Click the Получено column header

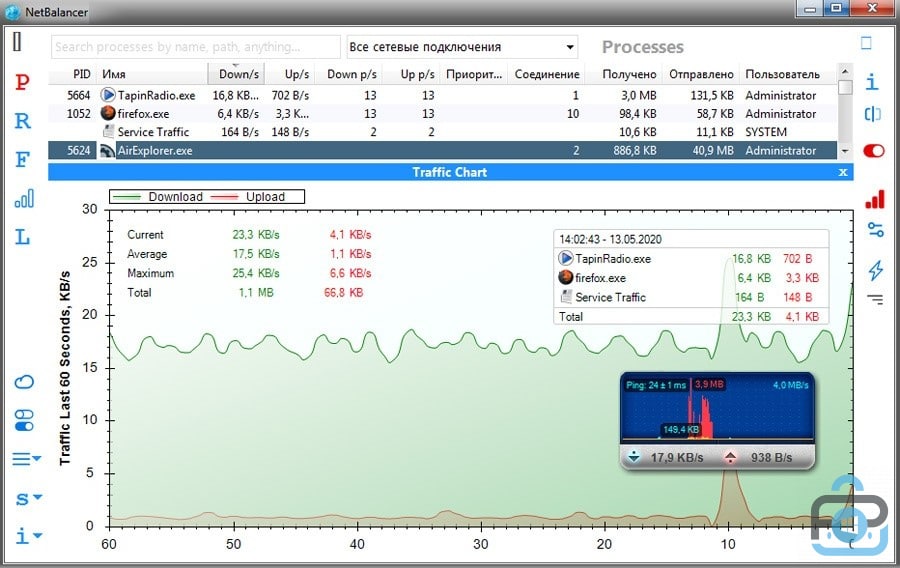coord(624,74)
